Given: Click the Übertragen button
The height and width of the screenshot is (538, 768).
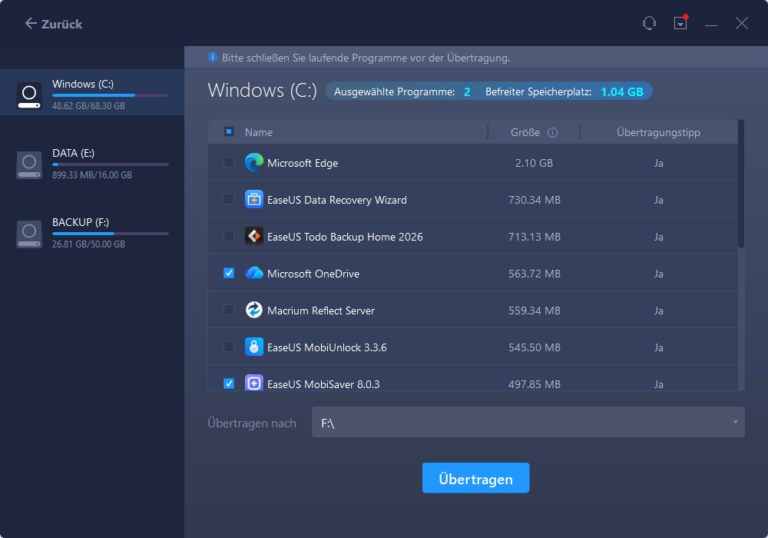Looking at the screenshot, I should tap(476, 478).
